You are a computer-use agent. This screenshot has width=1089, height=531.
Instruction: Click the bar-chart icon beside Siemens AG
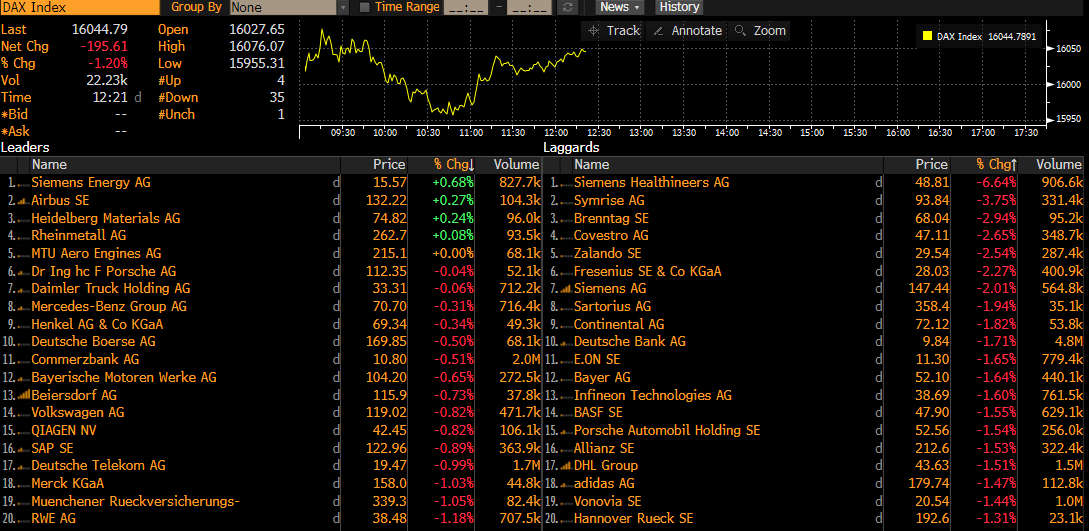click(x=565, y=289)
